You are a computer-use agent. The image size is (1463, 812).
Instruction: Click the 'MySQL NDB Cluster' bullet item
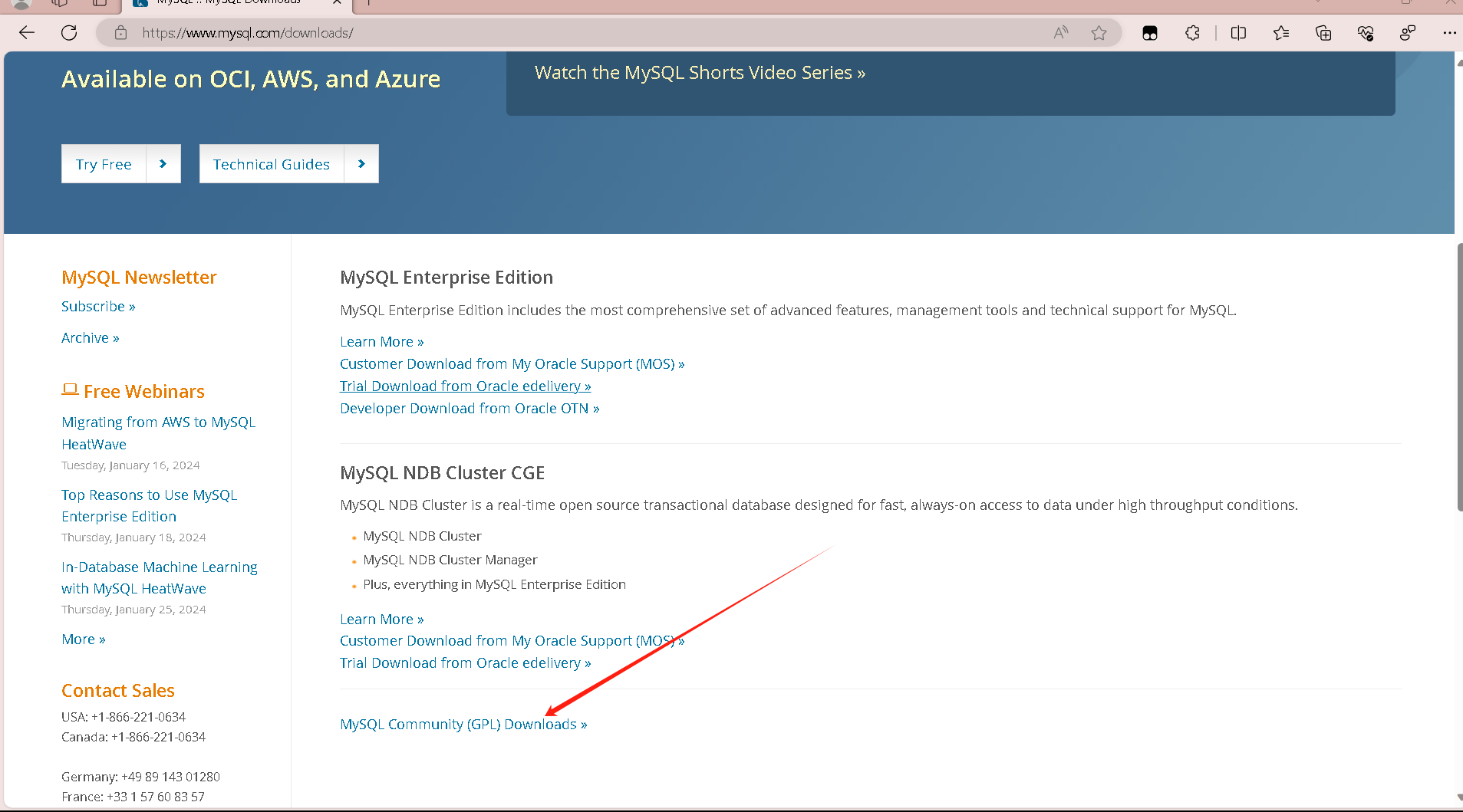(x=422, y=536)
